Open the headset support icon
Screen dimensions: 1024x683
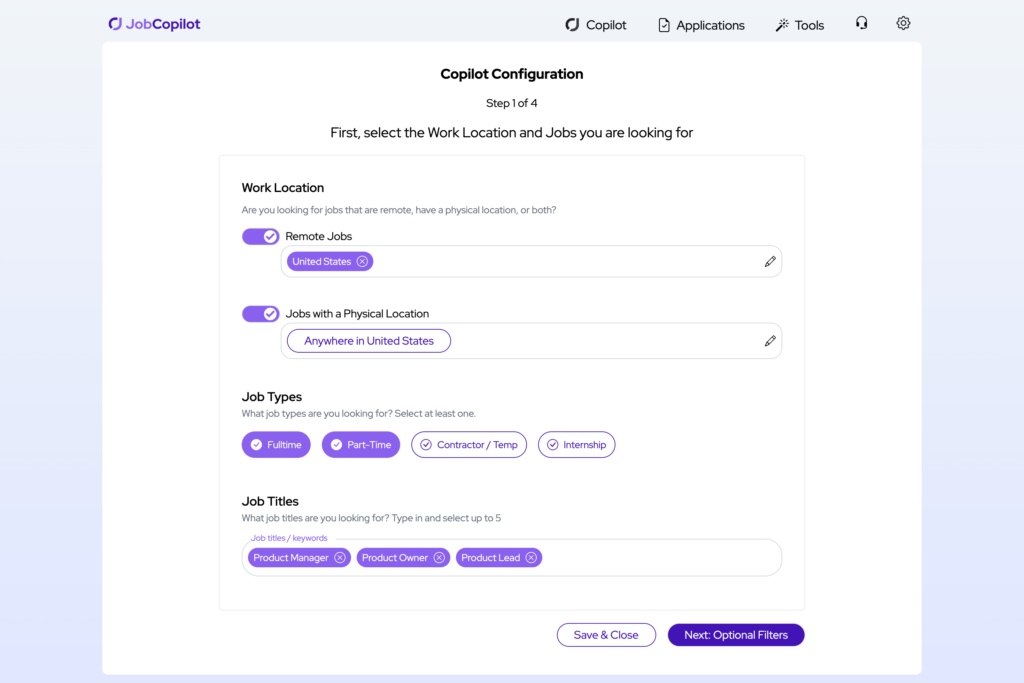[x=861, y=23]
